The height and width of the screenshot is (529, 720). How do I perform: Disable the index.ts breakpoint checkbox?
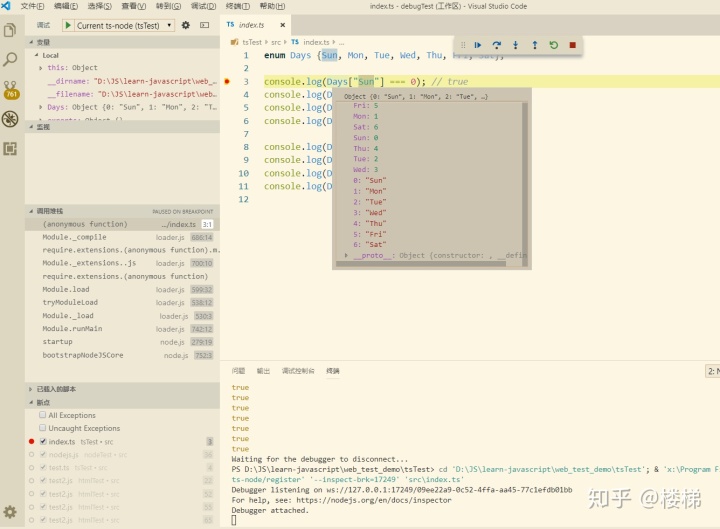(x=43, y=441)
